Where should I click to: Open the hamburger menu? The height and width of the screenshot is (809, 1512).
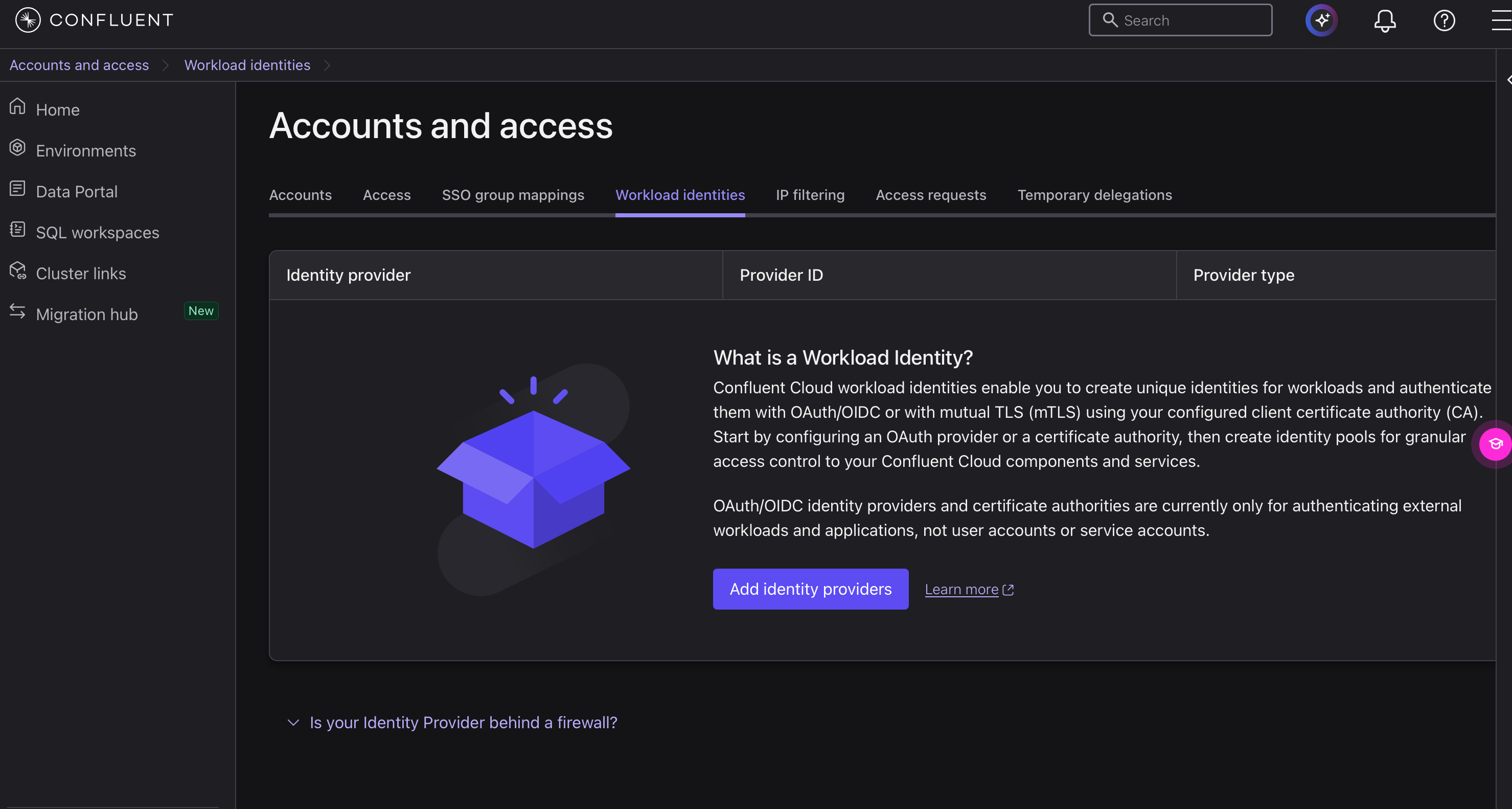click(x=1503, y=20)
